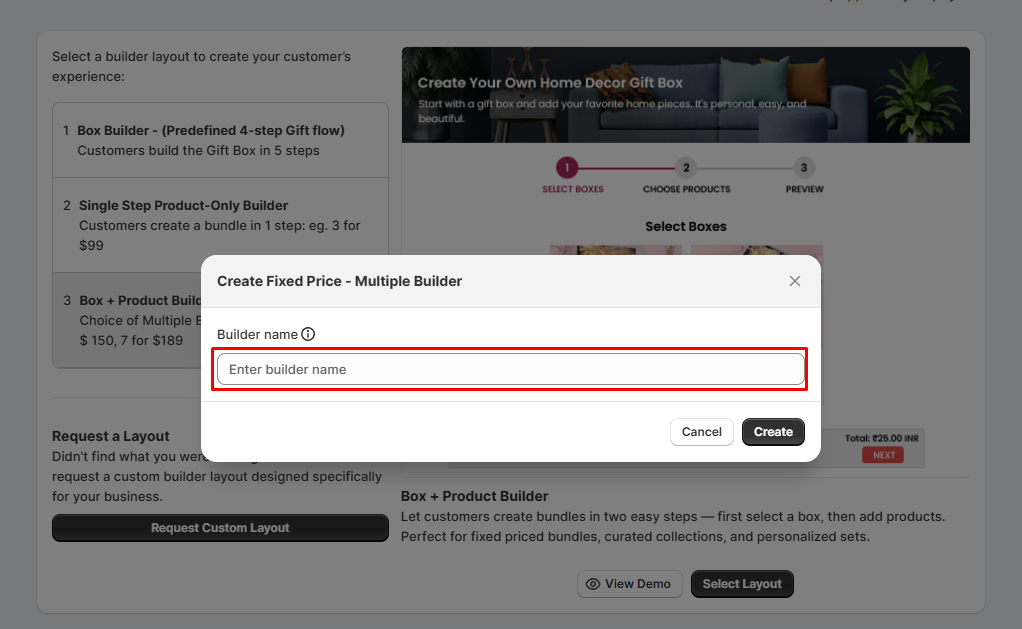The height and width of the screenshot is (629, 1022).
Task: Select the first box thumbnail image
Action: 615,250
